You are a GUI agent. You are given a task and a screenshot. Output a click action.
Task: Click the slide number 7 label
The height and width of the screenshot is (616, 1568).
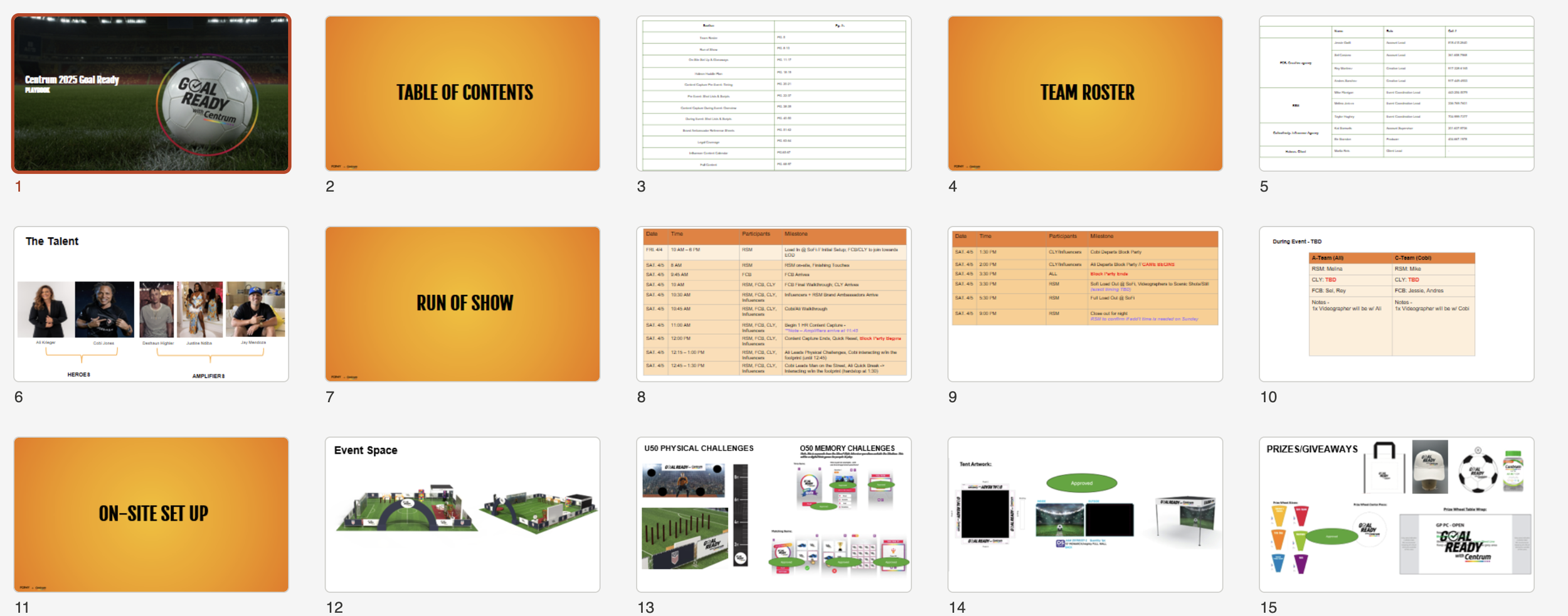[330, 397]
